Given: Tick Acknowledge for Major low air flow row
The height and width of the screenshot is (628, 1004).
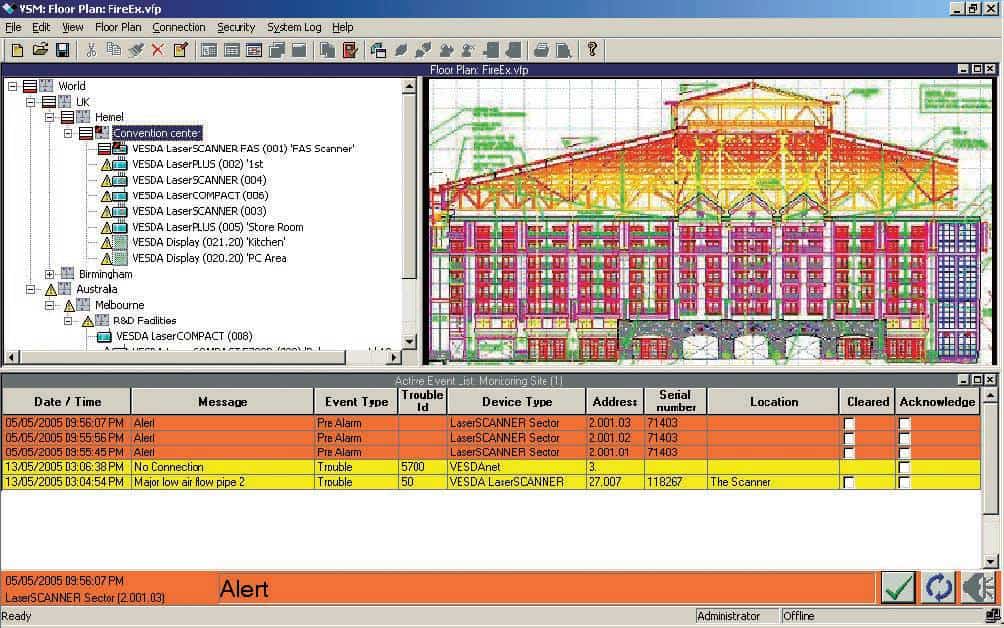Looking at the screenshot, I should [x=904, y=483].
